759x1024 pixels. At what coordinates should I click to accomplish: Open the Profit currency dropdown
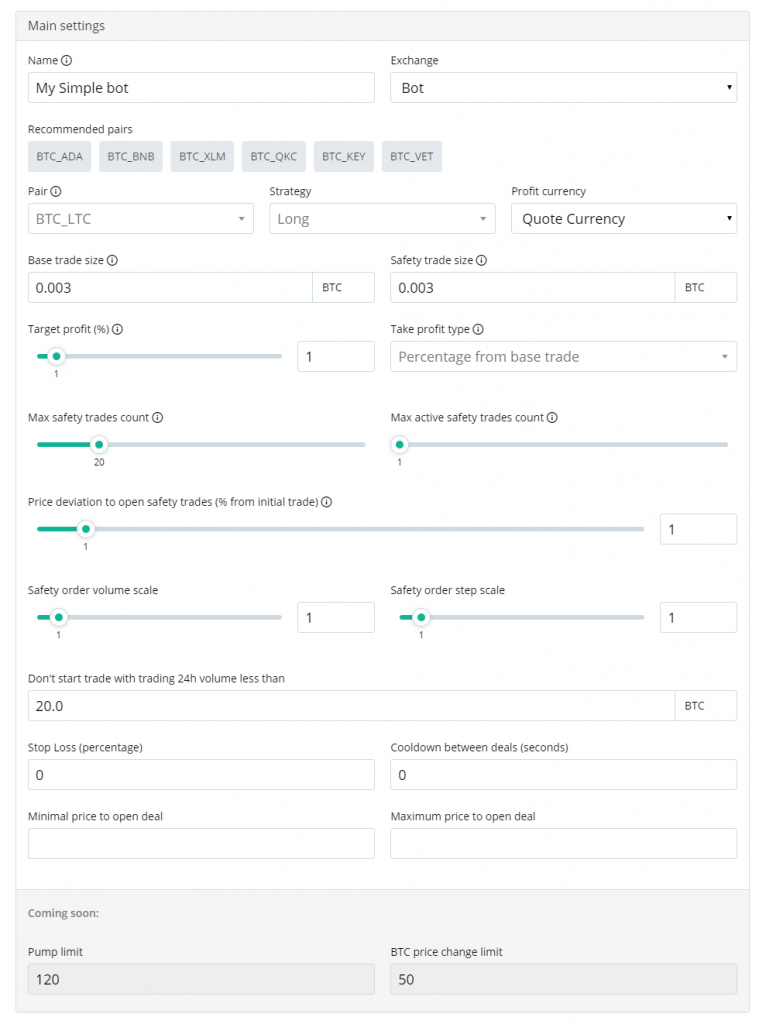coord(623,219)
